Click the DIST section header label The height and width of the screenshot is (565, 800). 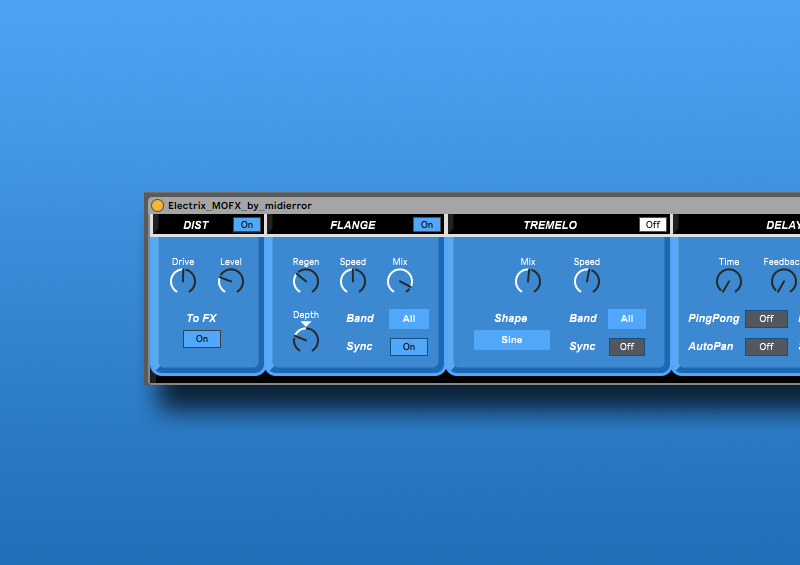click(196, 225)
